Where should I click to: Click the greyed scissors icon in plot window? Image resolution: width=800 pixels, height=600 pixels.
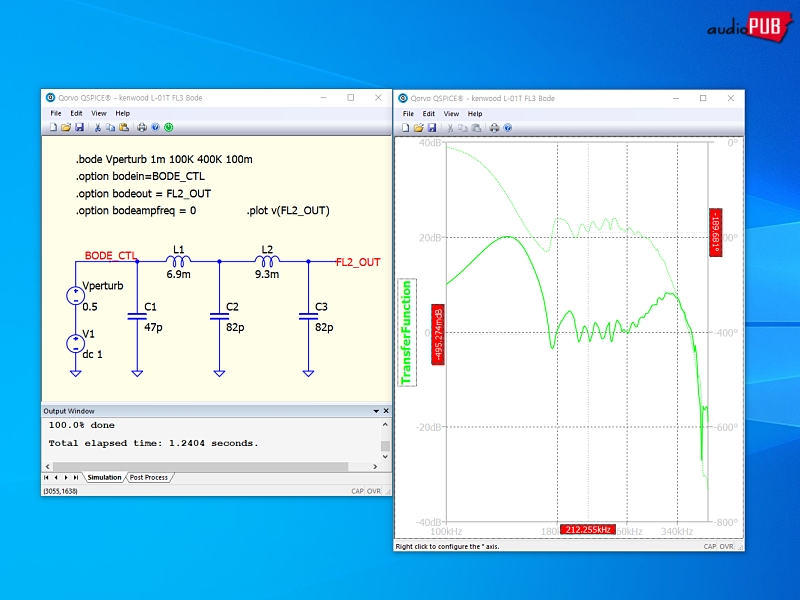point(449,128)
